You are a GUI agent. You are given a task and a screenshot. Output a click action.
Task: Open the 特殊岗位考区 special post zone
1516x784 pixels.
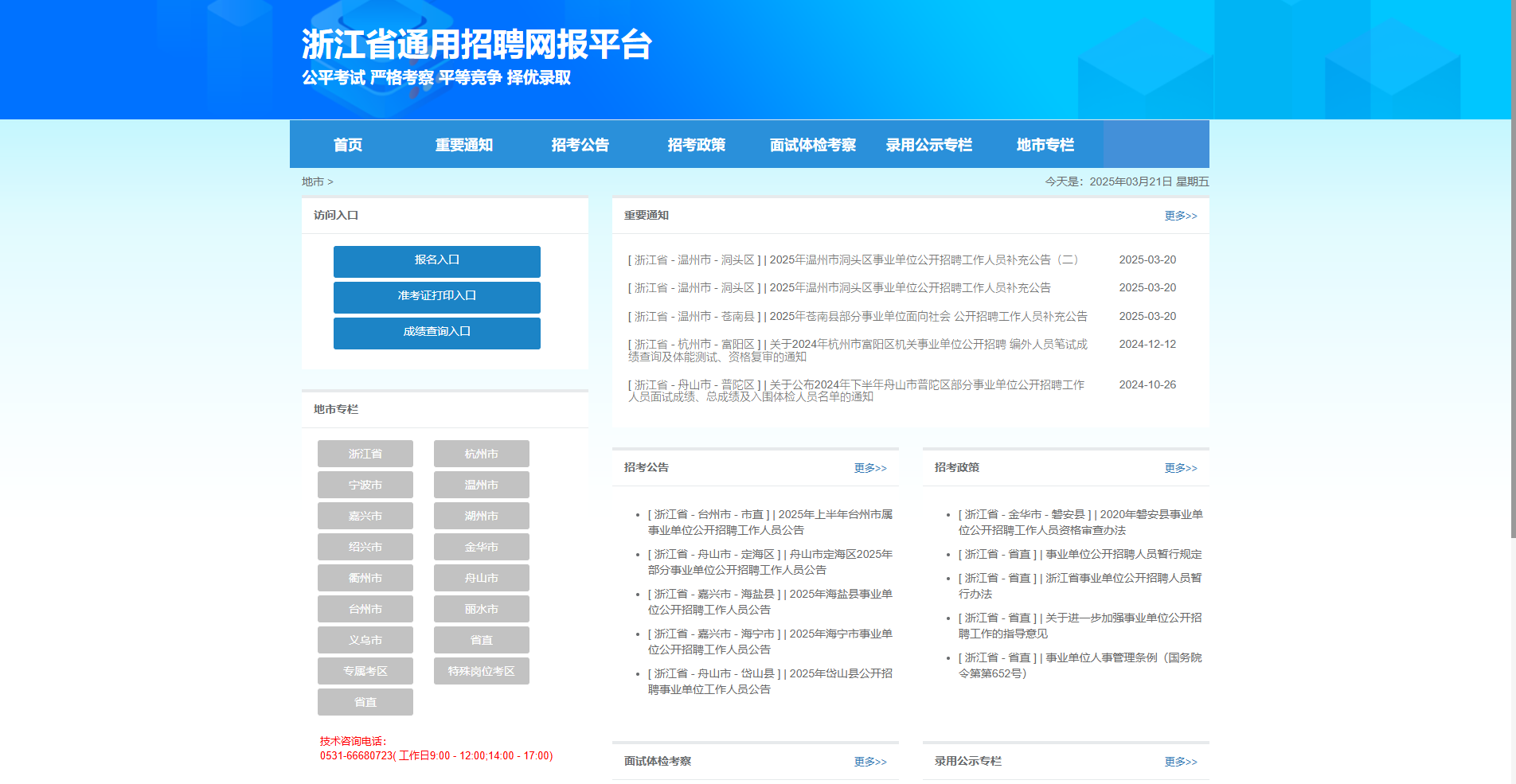click(x=481, y=670)
